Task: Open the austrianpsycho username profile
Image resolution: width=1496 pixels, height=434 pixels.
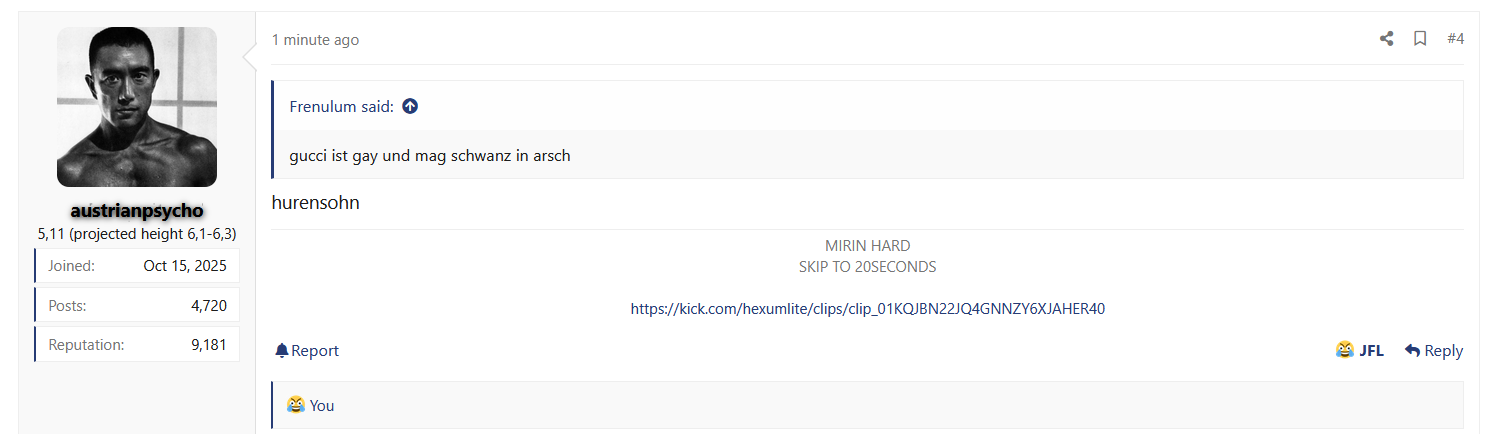Action: [x=137, y=212]
